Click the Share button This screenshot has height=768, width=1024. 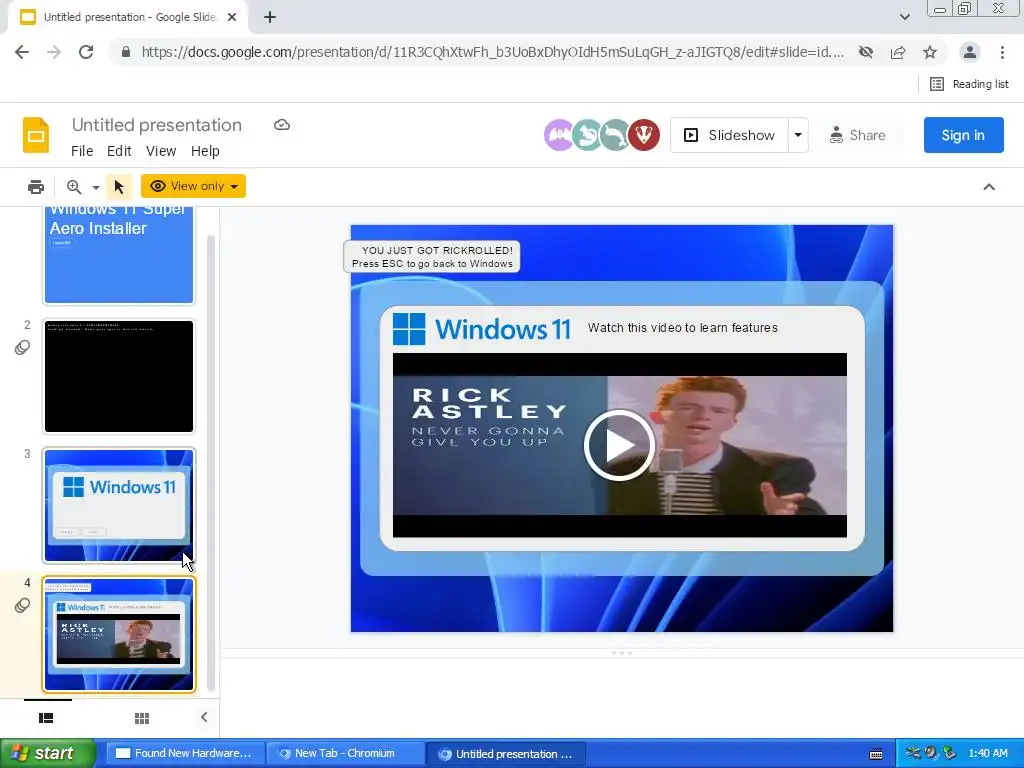point(857,135)
